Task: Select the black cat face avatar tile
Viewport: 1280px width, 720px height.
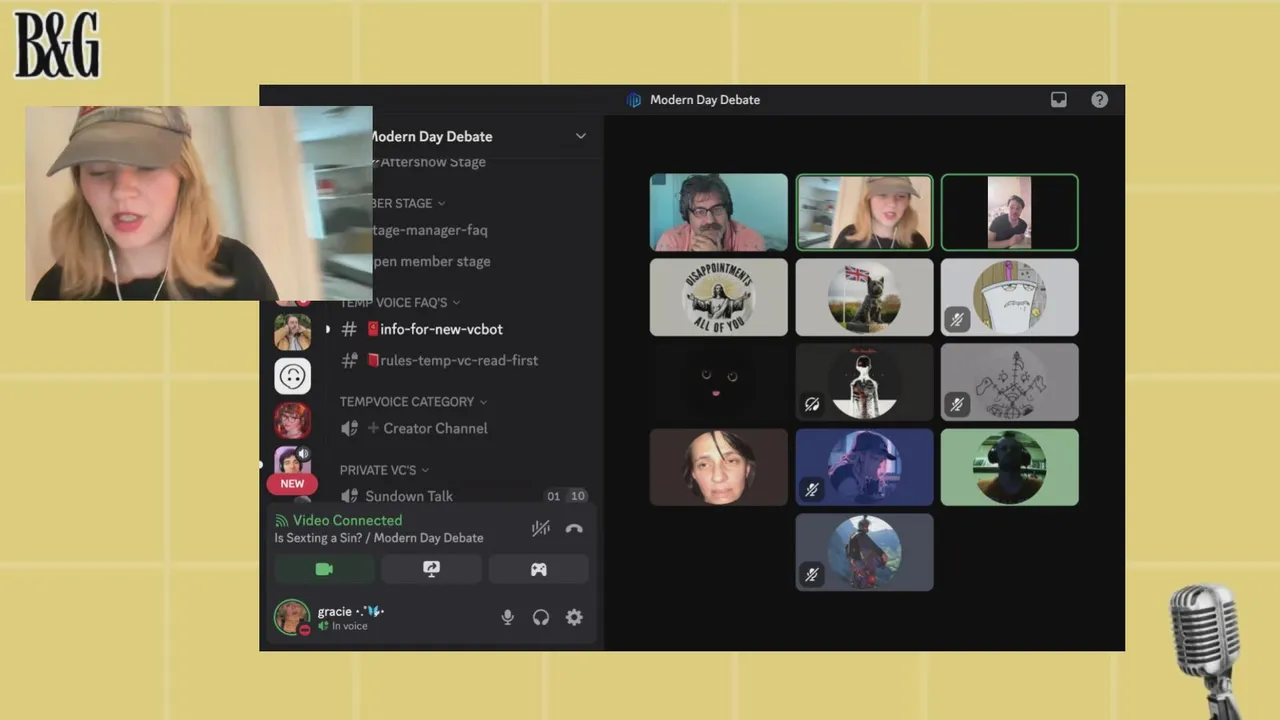Action: click(719, 382)
